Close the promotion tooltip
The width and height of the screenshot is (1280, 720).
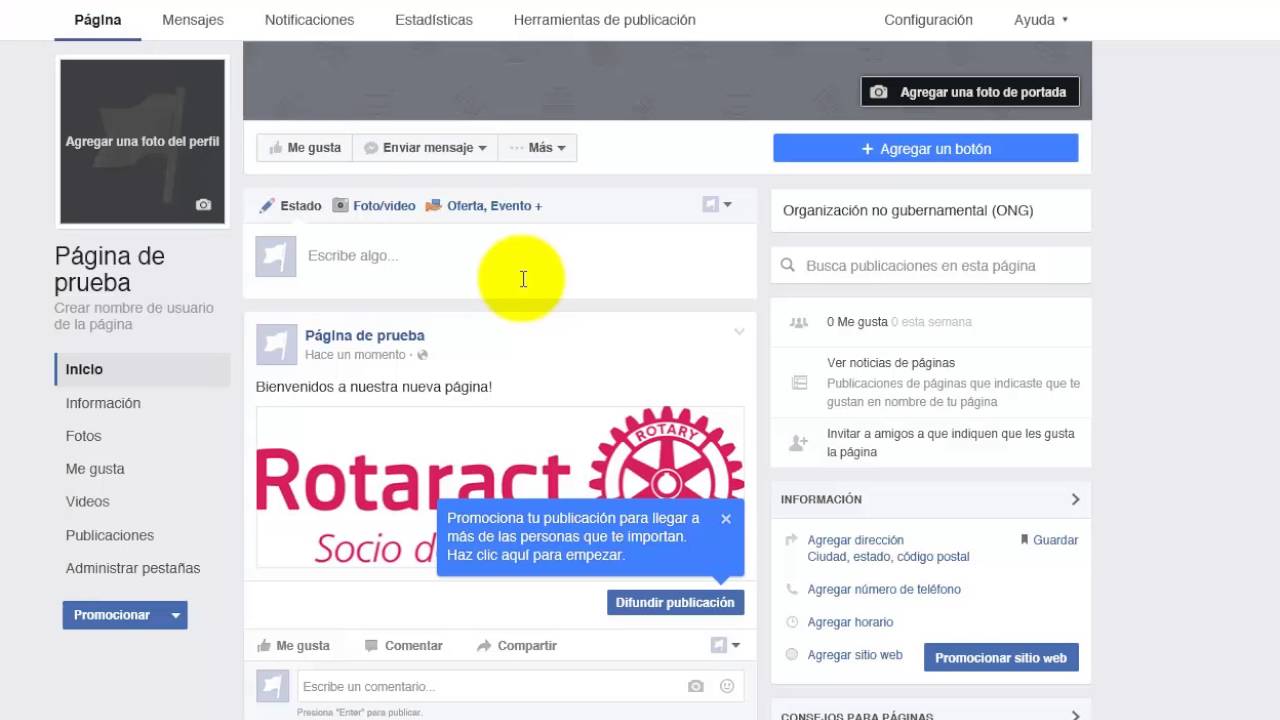coord(726,518)
